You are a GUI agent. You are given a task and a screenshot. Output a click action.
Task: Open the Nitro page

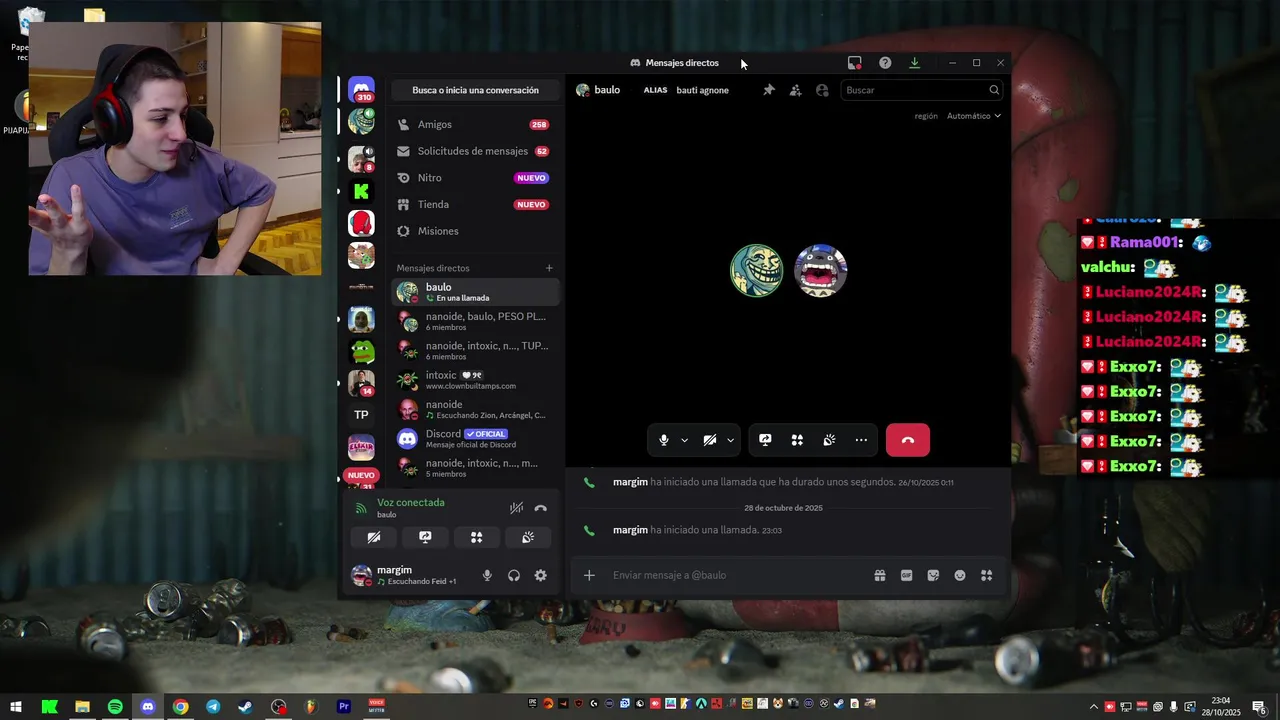(475, 178)
